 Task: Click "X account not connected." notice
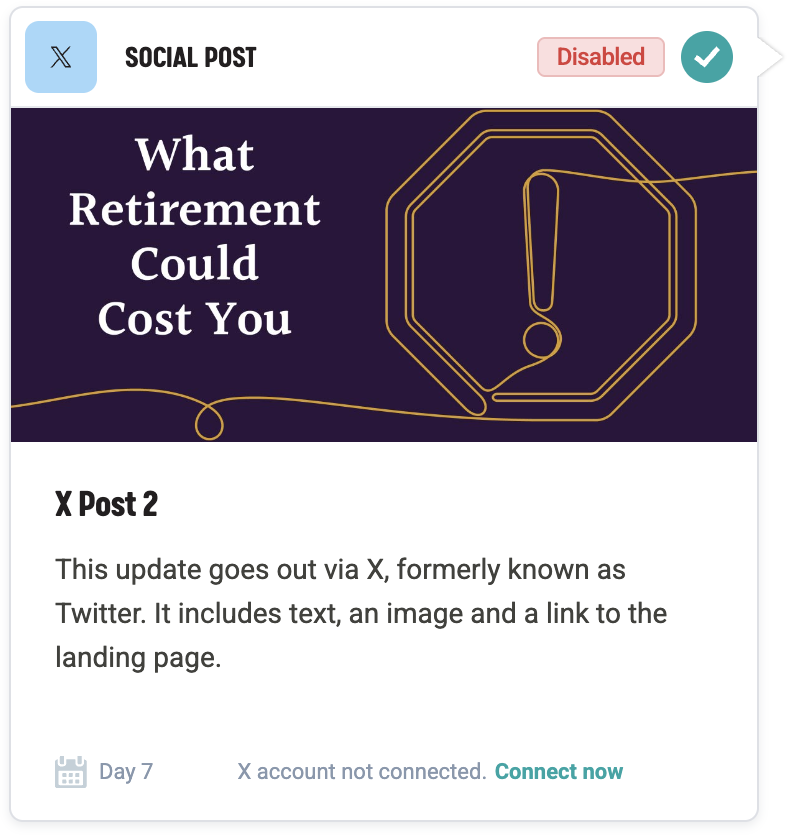coord(361,772)
